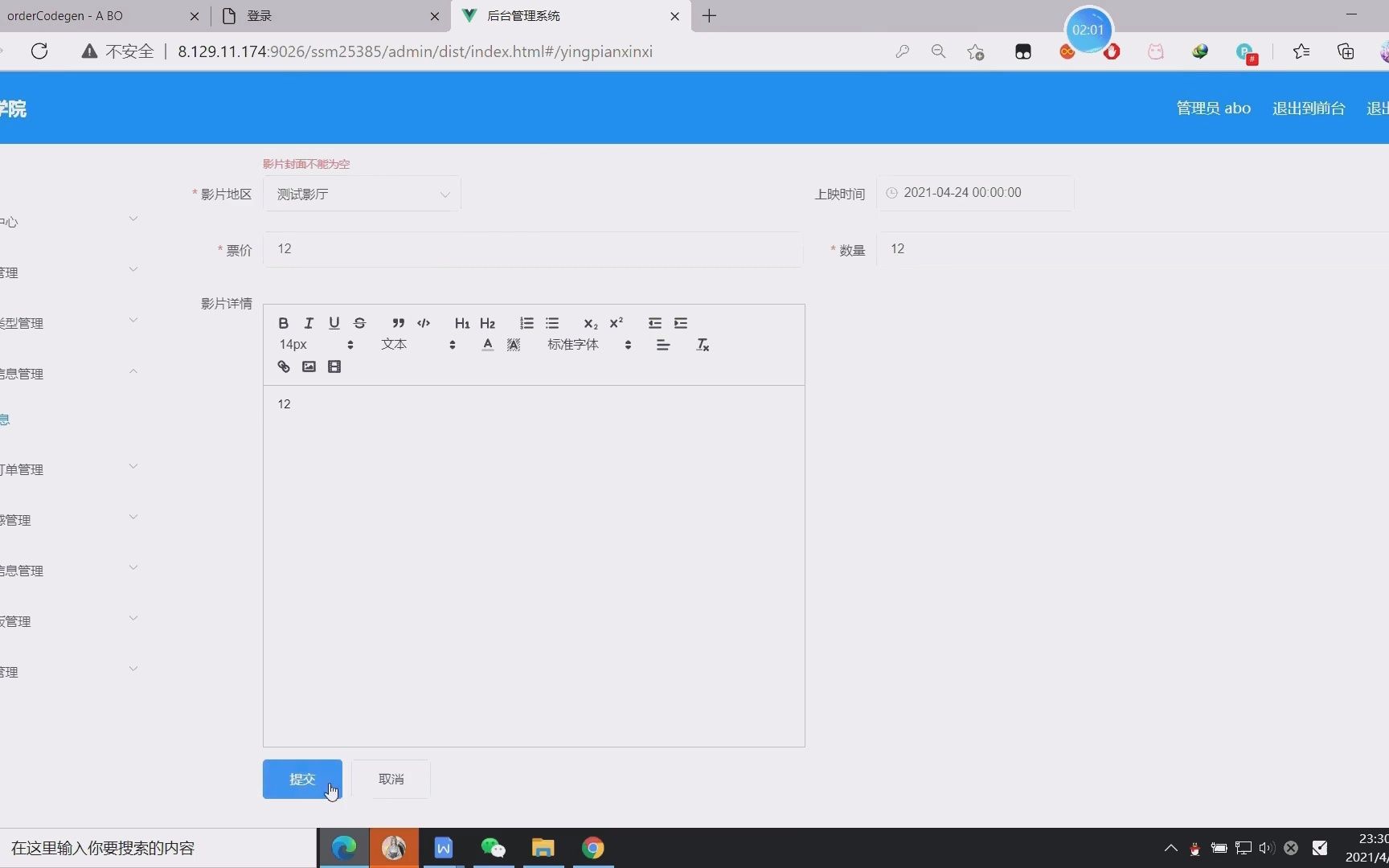The width and height of the screenshot is (1389, 868).
Task: Open the 标准字体 font family dropdown
Action: point(589,345)
